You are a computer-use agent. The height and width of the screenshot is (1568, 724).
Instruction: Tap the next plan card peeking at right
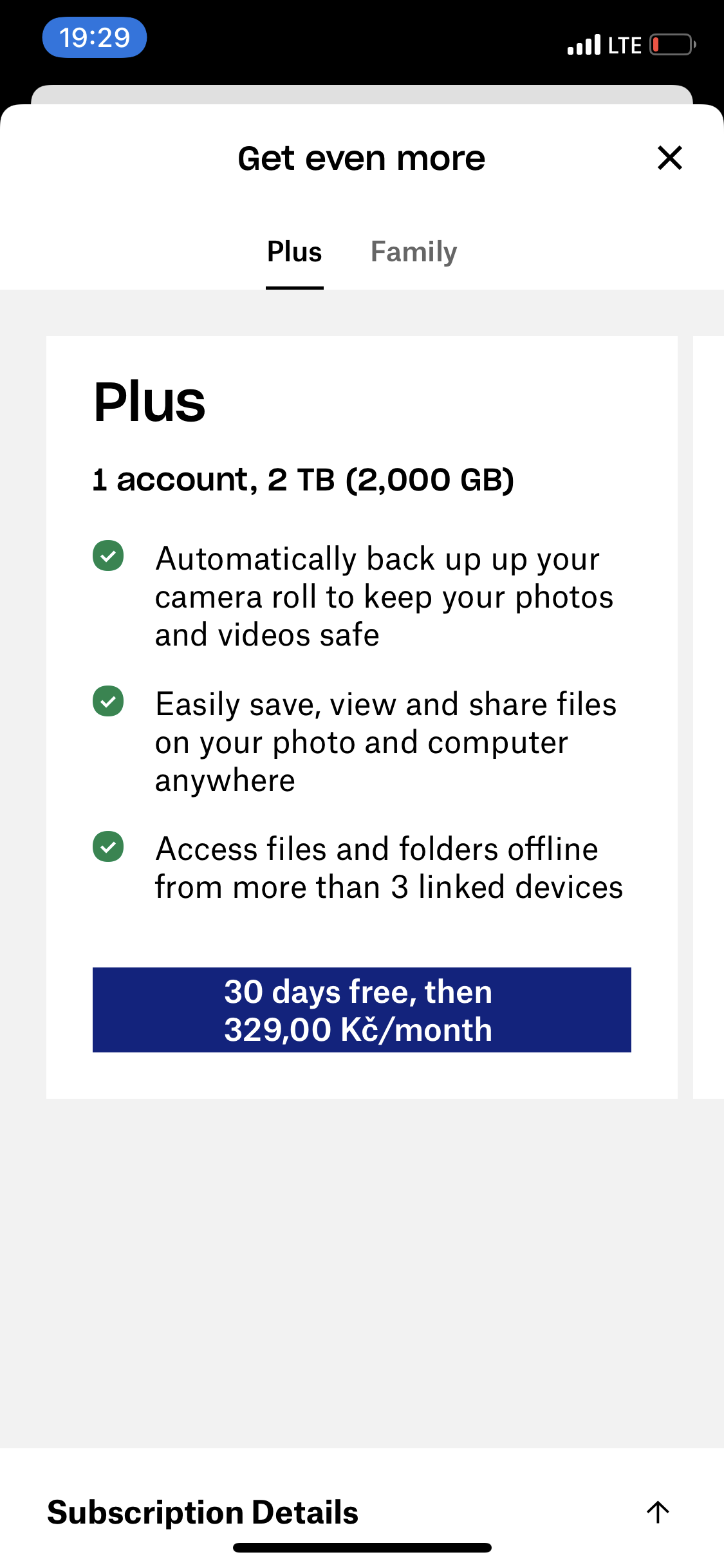[709, 716]
